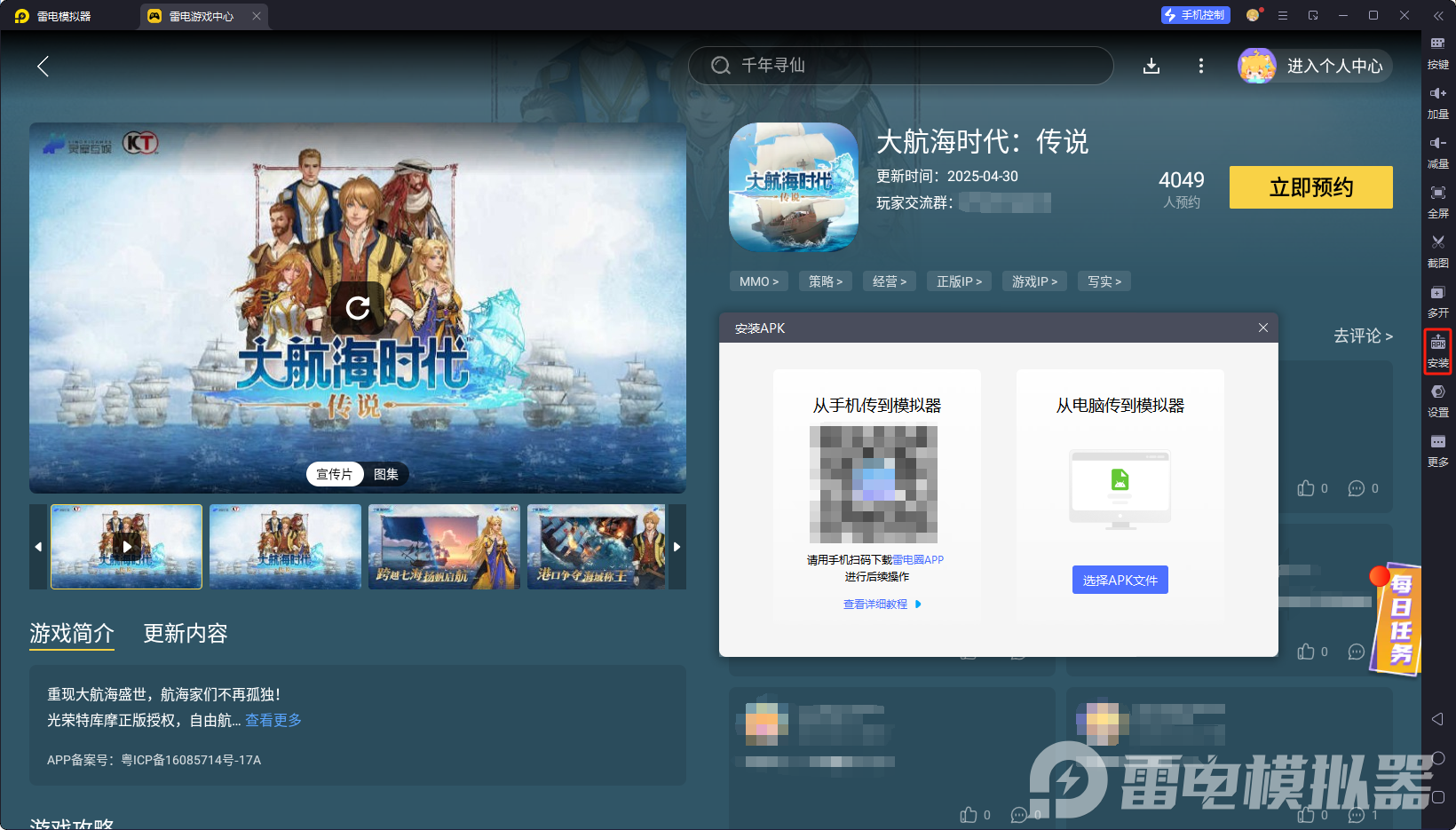Image resolution: width=1456 pixels, height=830 pixels.
Task: Click the 选择APK文件 button
Action: [1120, 580]
